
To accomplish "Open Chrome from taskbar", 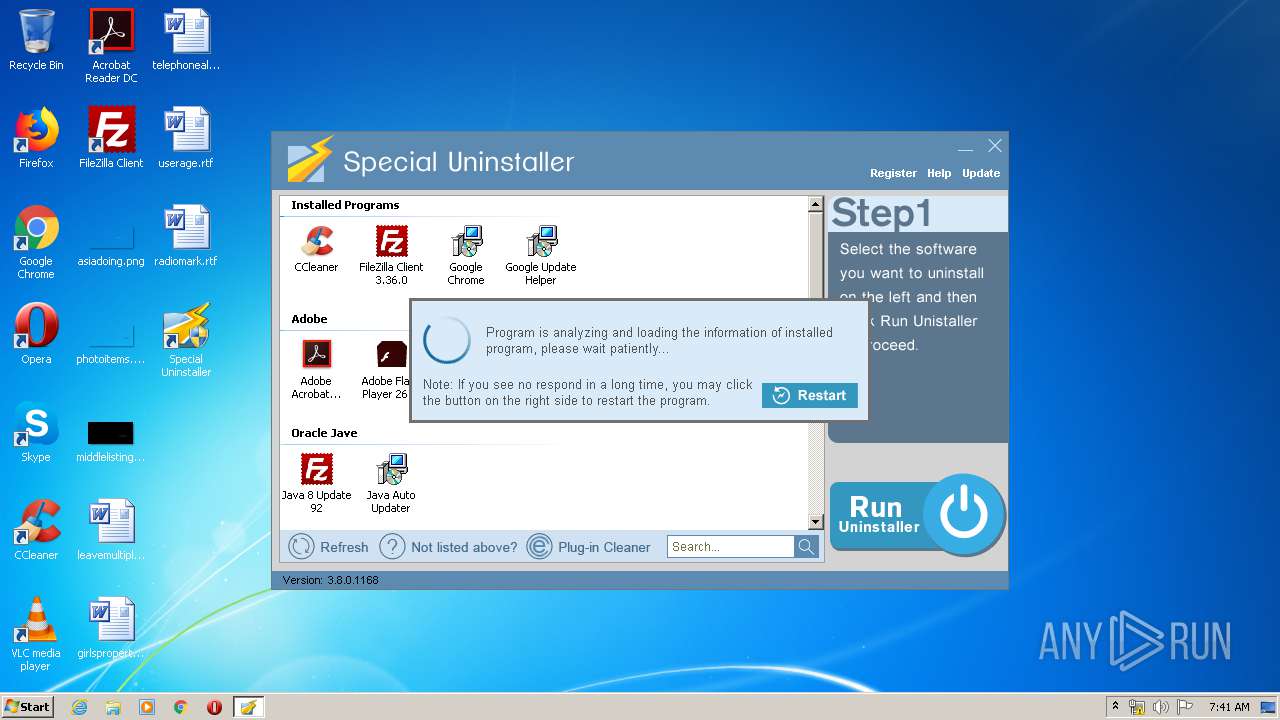I will click(x=181, y=707).
